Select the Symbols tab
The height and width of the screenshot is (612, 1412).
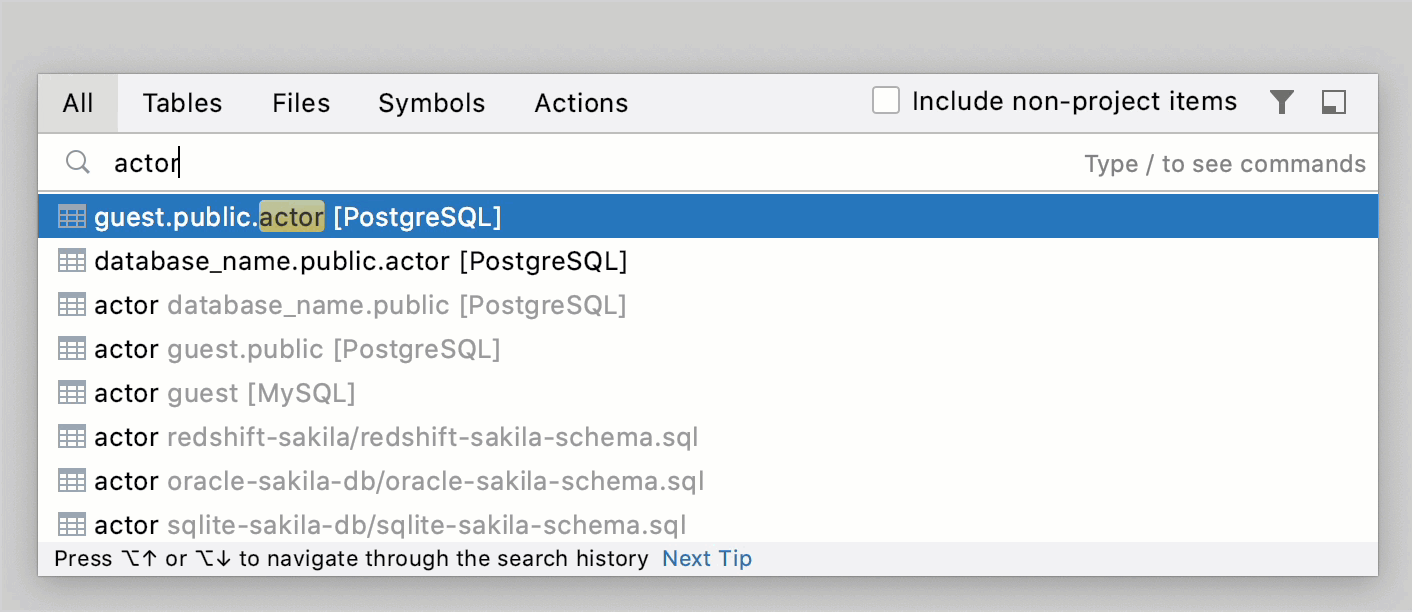point(431,103)
